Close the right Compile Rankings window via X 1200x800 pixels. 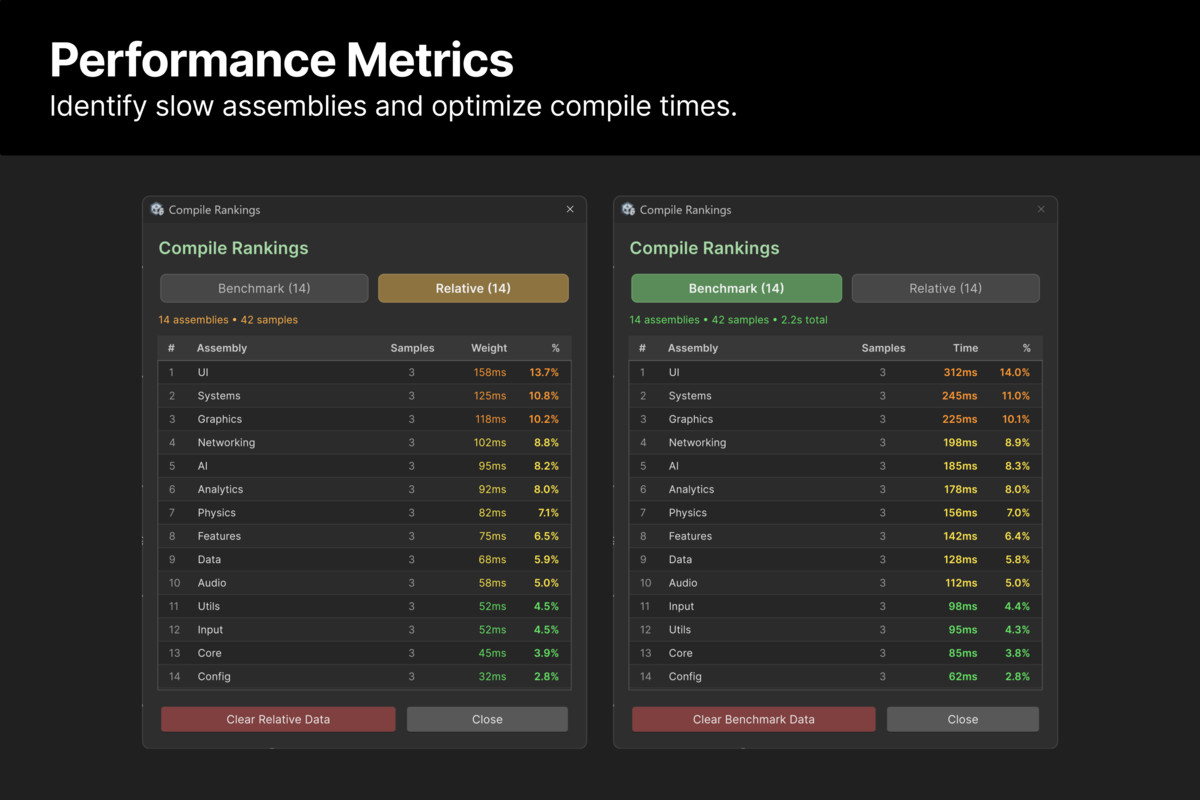pyautogui.click(x=1041, y=210)
